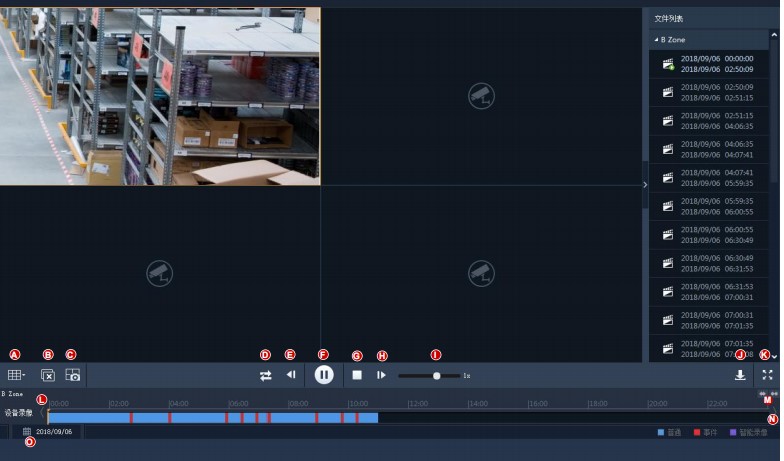Click the 2018/09/06 date field
The image size is (784, 461).
tap(54, 431)
